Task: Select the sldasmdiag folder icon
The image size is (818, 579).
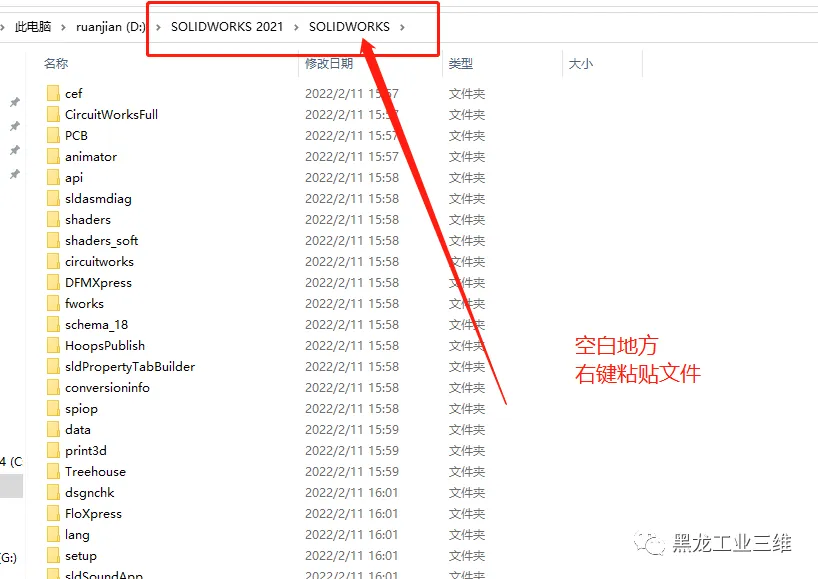Action: point(53,198)
